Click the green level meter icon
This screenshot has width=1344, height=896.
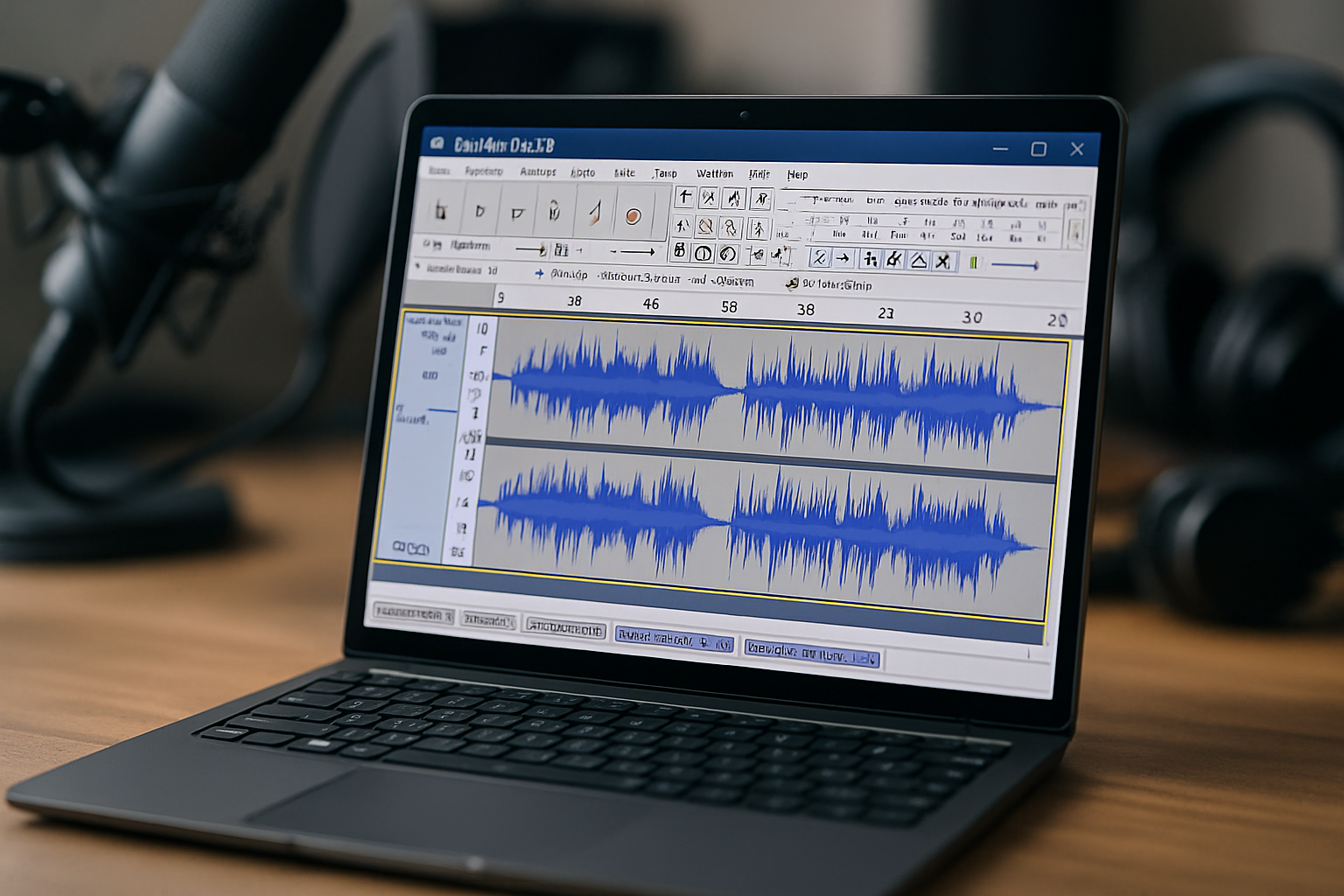tap(973, 262)
